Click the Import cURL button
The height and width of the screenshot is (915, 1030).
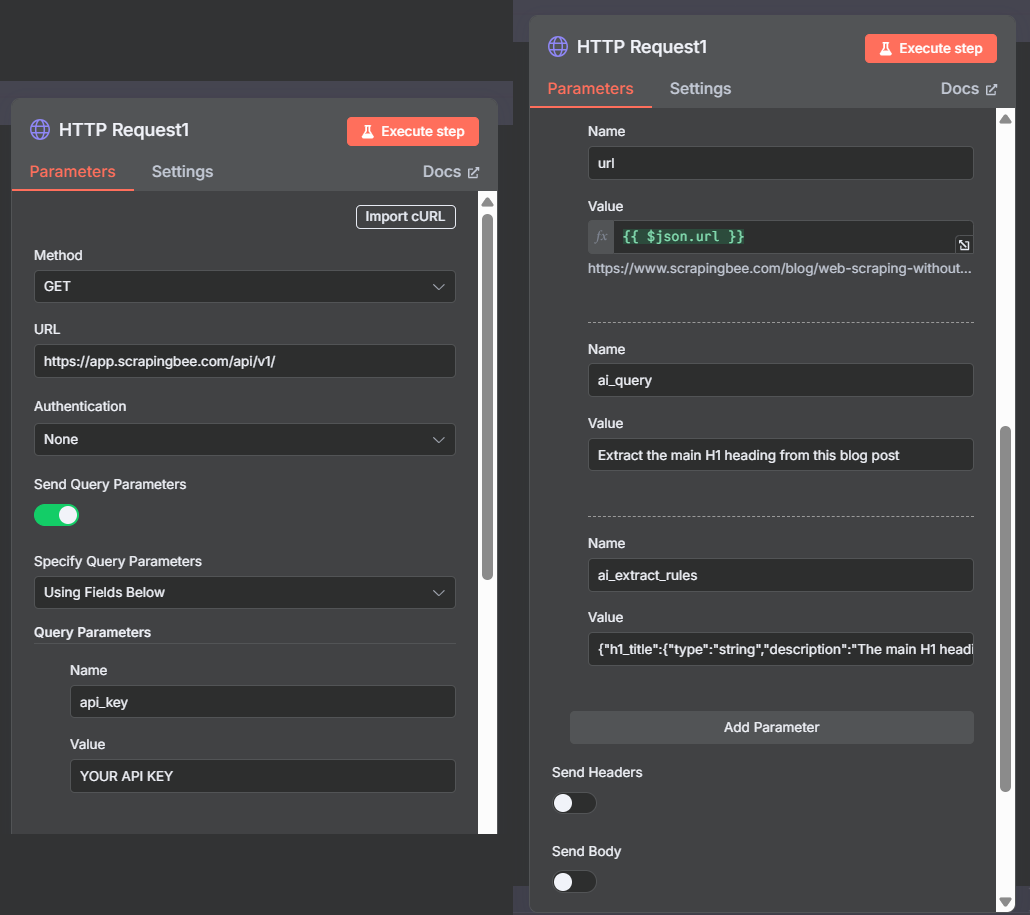coord(405,217)
